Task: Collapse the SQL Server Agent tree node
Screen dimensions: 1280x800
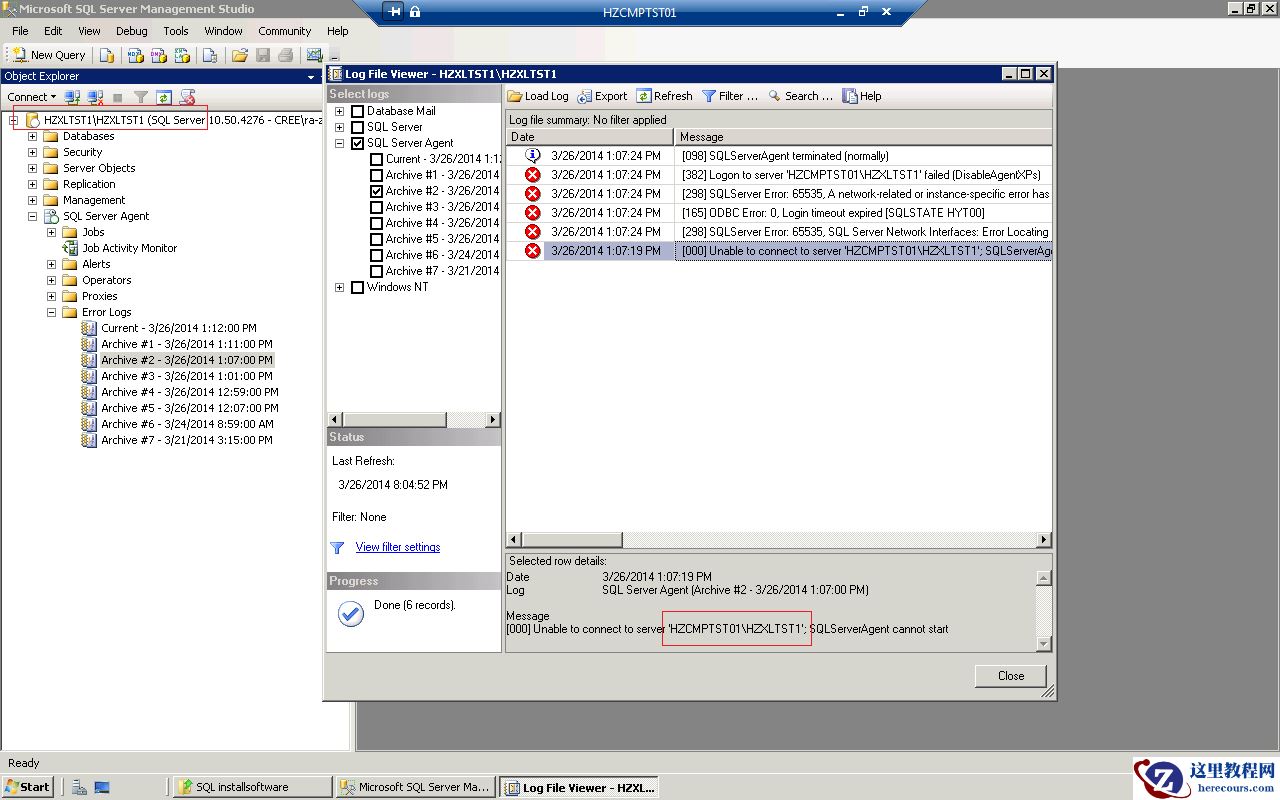Action: [341, 143]
